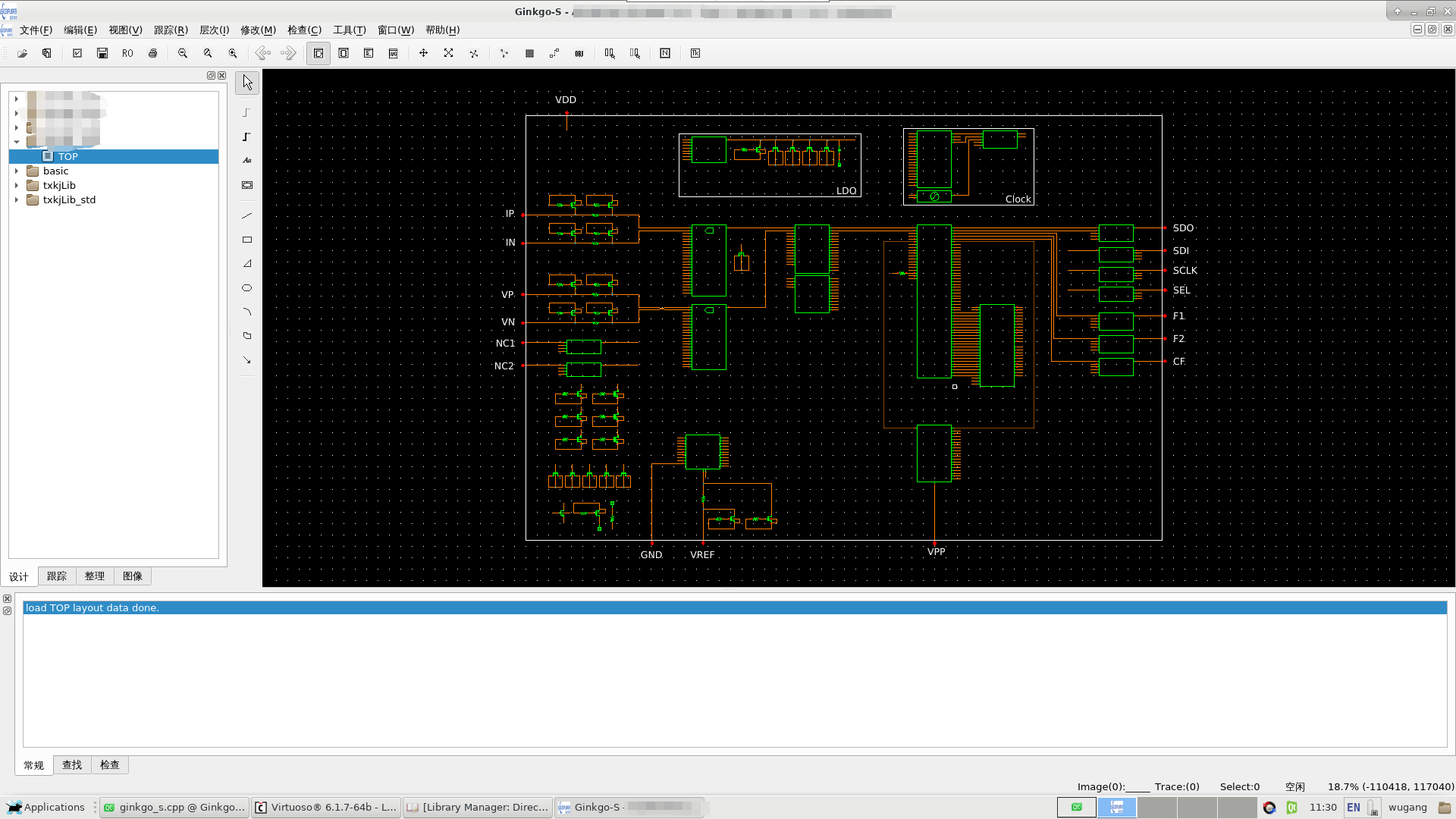Select the text label tool
This screenshot has width=1456, height=819.
(246, 161)
